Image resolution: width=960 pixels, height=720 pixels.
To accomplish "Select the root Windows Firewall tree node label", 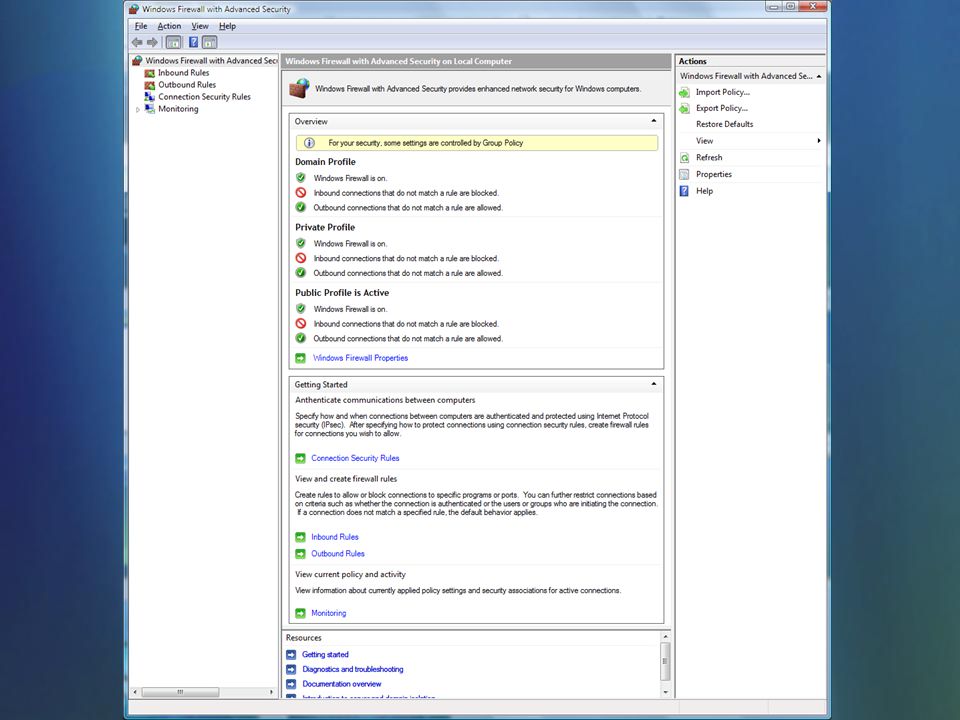I will [x=211, y=61].
